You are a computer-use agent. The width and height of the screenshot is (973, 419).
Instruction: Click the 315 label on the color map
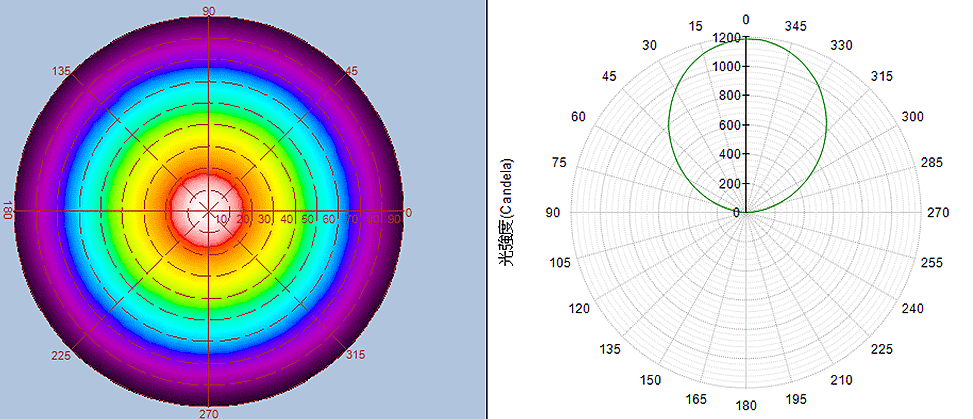(x=355, y=356)
